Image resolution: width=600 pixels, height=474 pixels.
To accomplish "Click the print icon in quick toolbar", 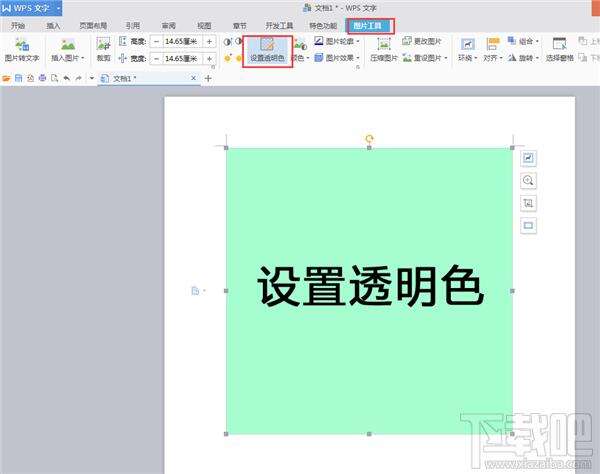I will [42, 78].
